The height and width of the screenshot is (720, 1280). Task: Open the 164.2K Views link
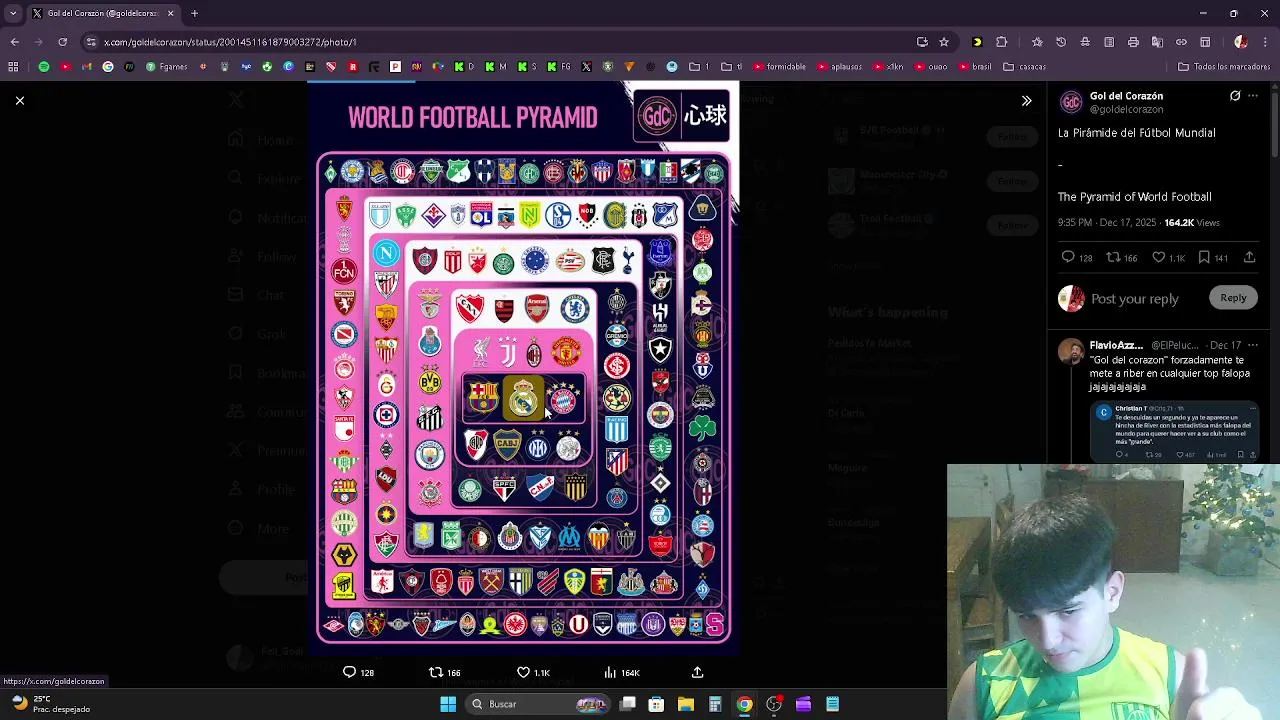pyautogui.click(x=1191, y=223)
